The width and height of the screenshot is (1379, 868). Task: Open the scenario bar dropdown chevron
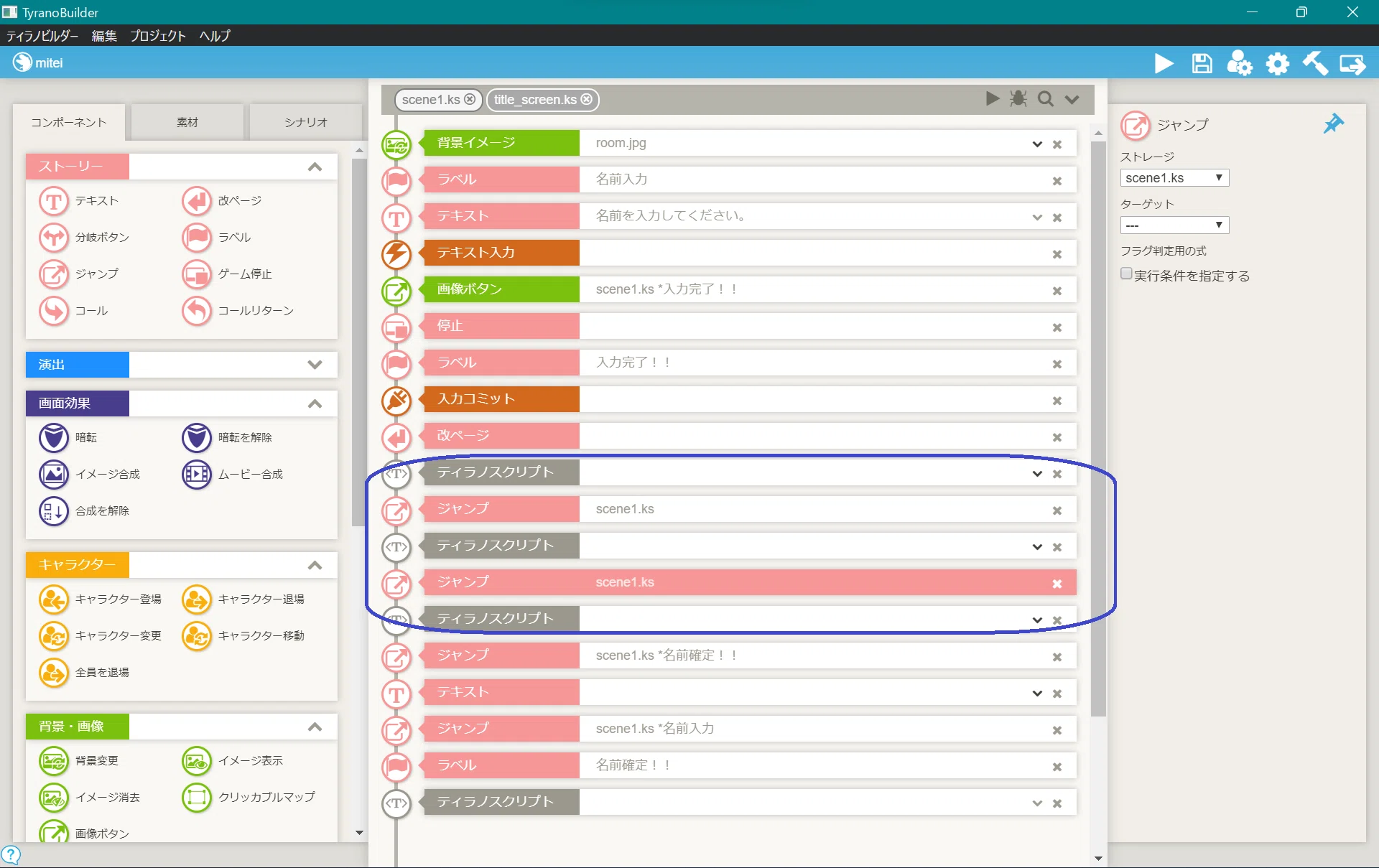(1072, 100)
